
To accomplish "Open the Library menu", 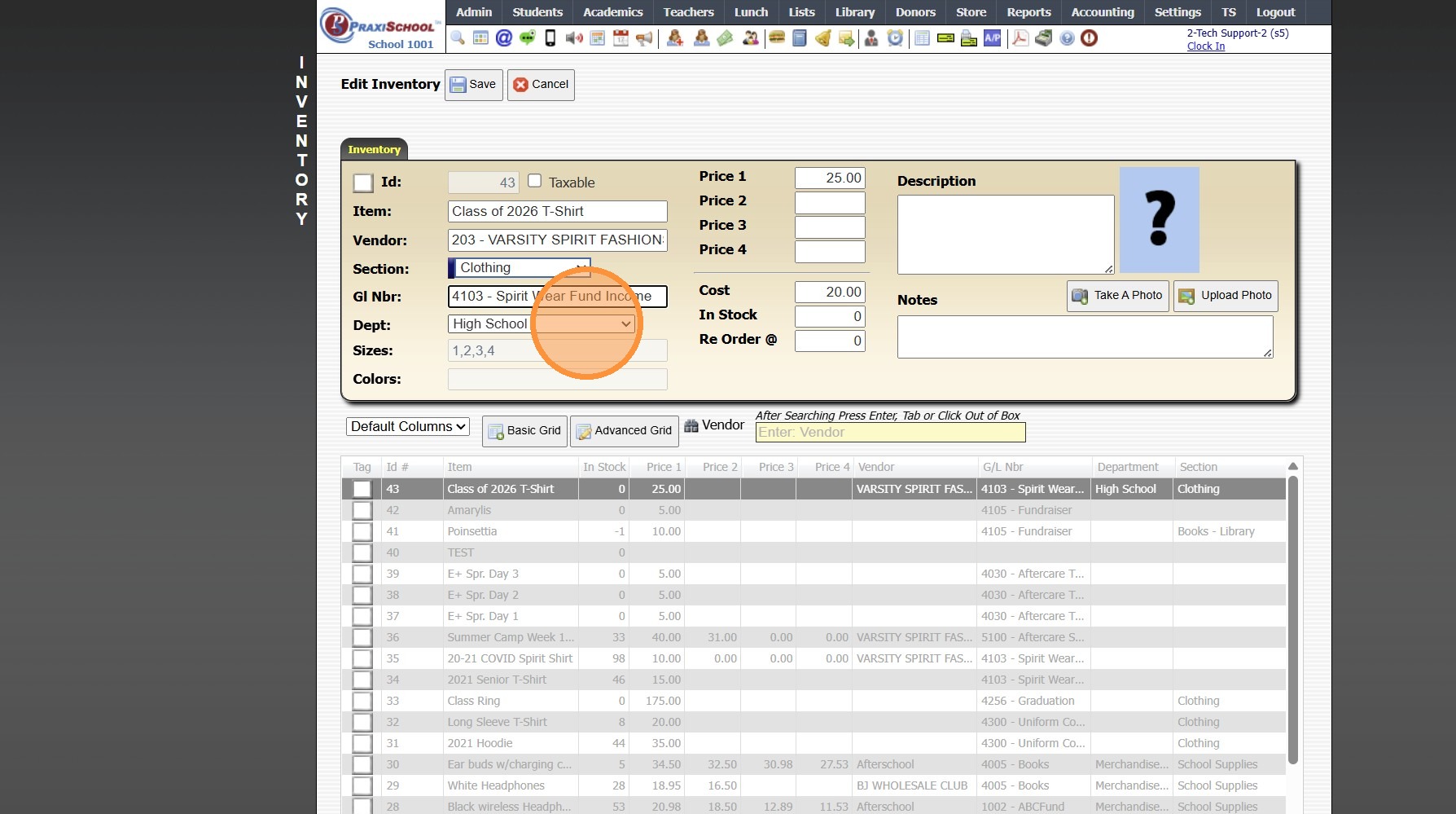I will tap(854, 12).
